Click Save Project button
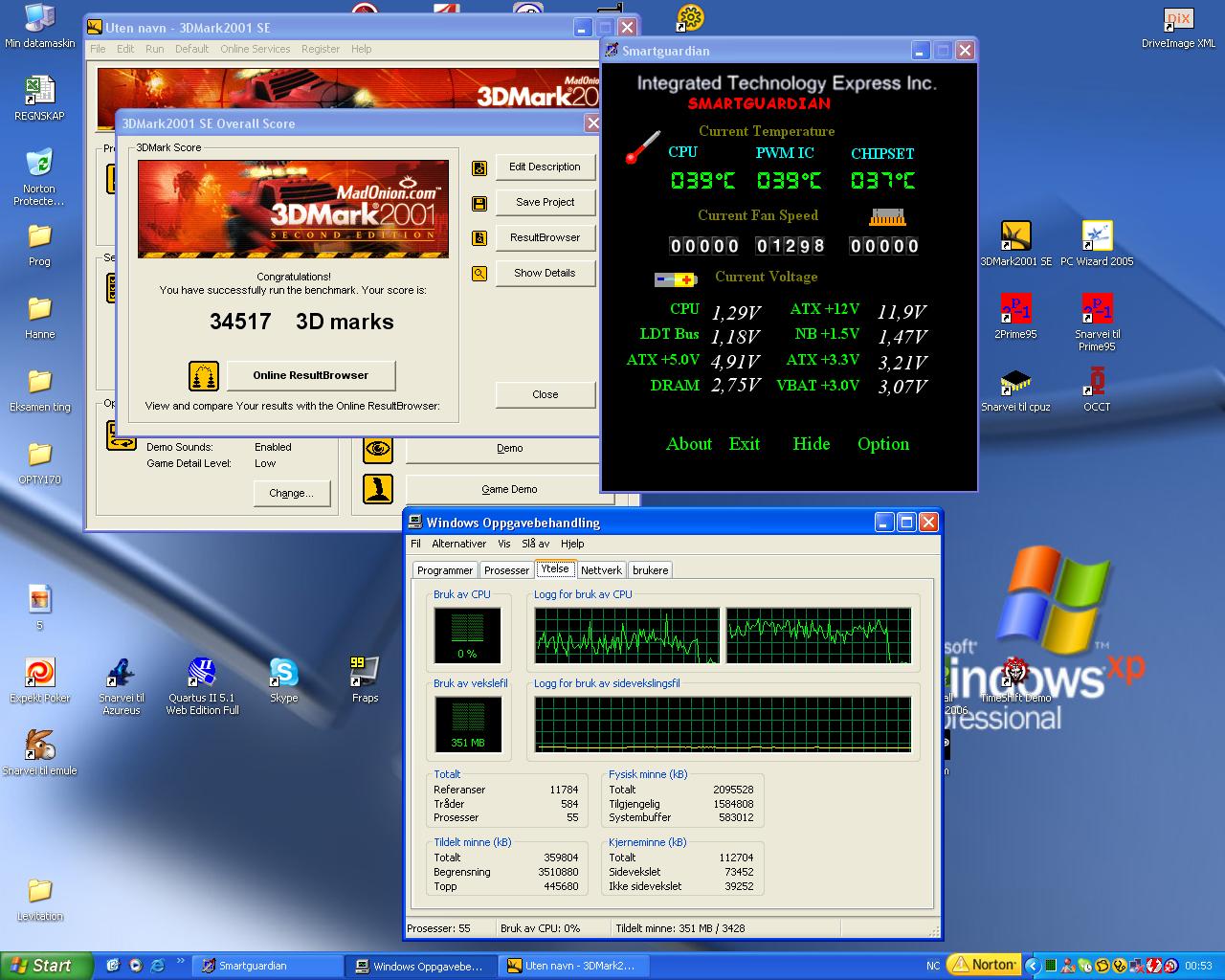1225x980 pixels. pyautogui.click(x=546, y=203)
